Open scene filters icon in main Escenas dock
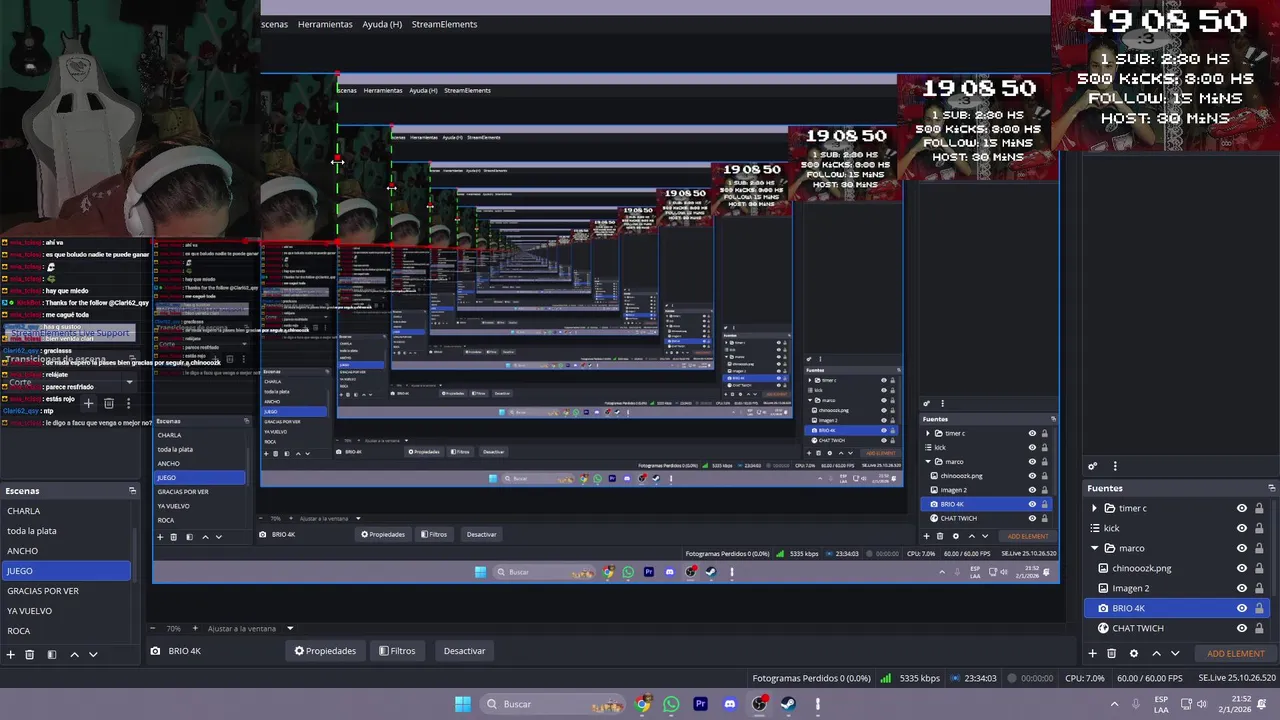 [51, 654]
